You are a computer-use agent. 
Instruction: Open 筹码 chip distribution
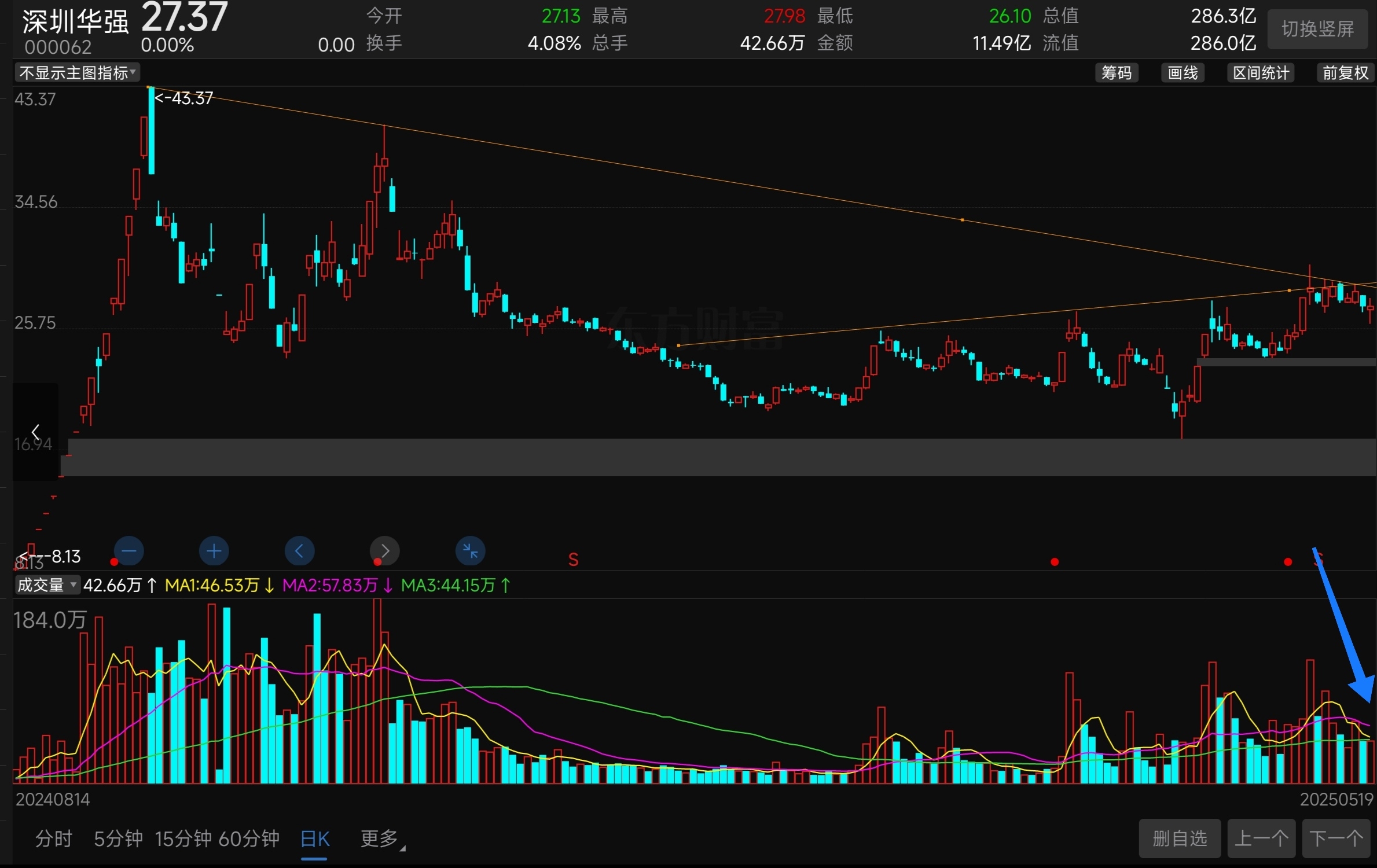[x=1117, y=73]
